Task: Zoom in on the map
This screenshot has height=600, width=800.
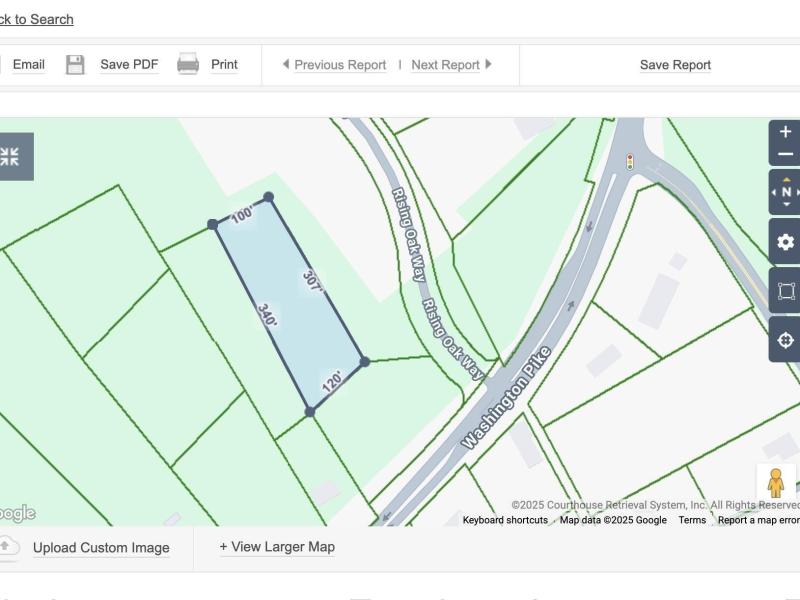Action: (785, 132)
